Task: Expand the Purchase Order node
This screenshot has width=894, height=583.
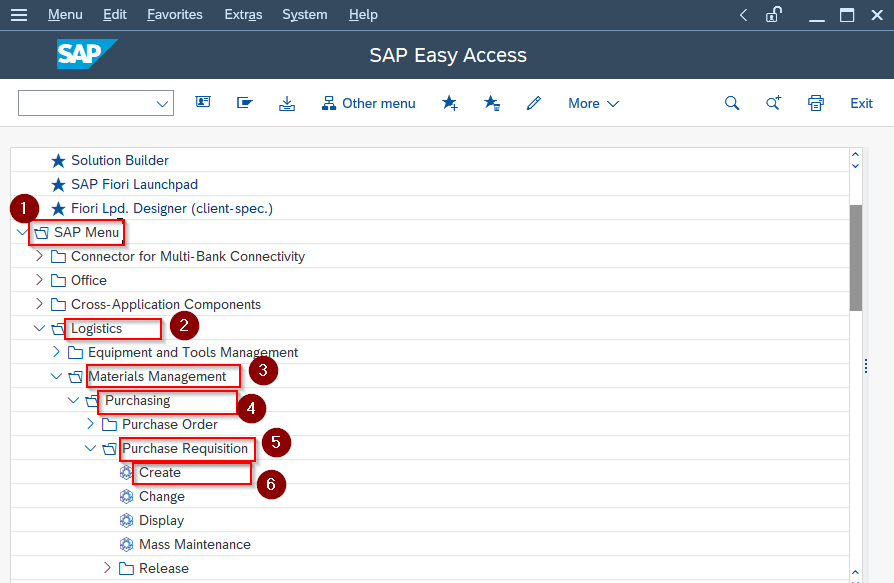Action: 90,423
